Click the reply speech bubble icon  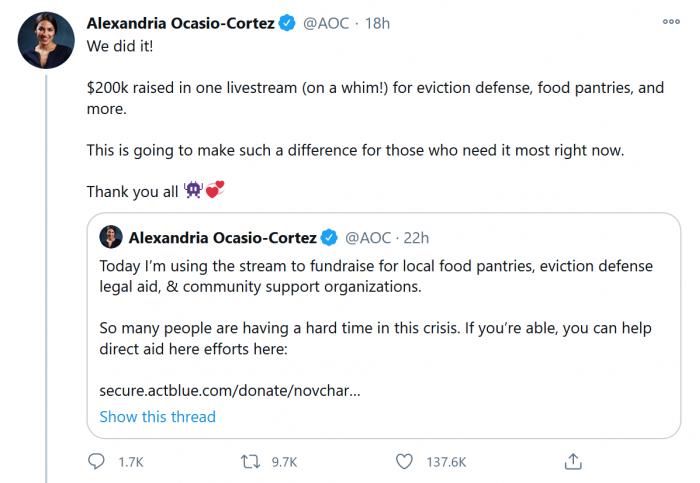[x=97, y=461]
